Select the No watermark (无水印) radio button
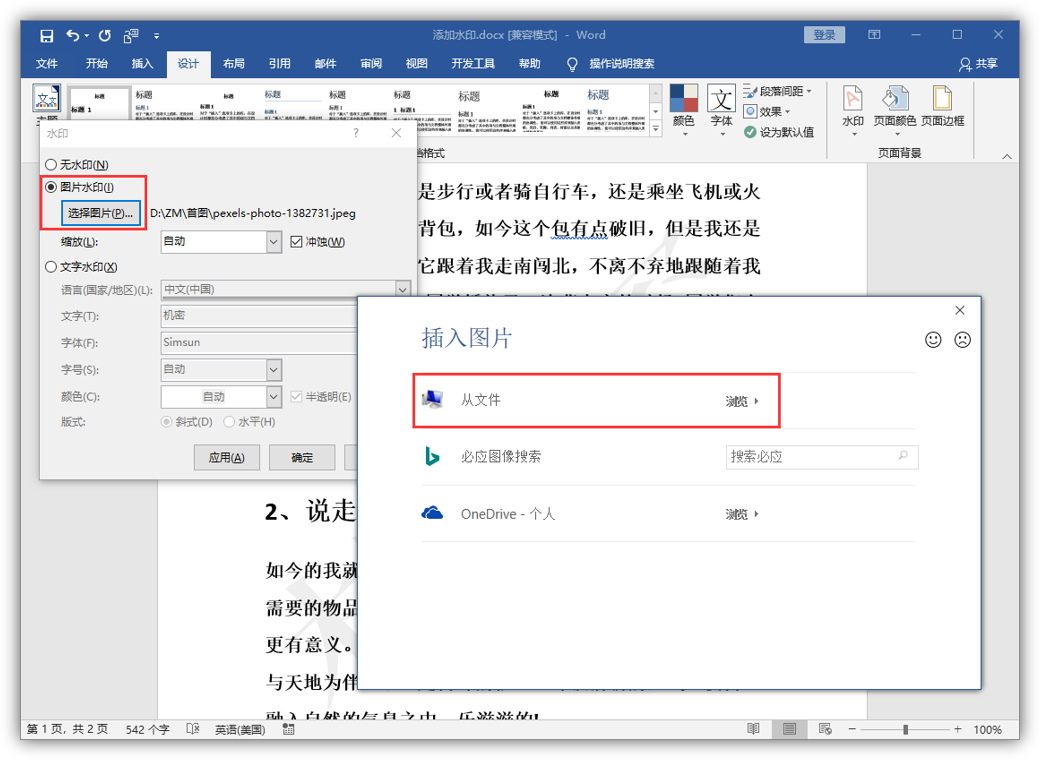Viewport: 1040px width, 760px height. pos(51,164)
